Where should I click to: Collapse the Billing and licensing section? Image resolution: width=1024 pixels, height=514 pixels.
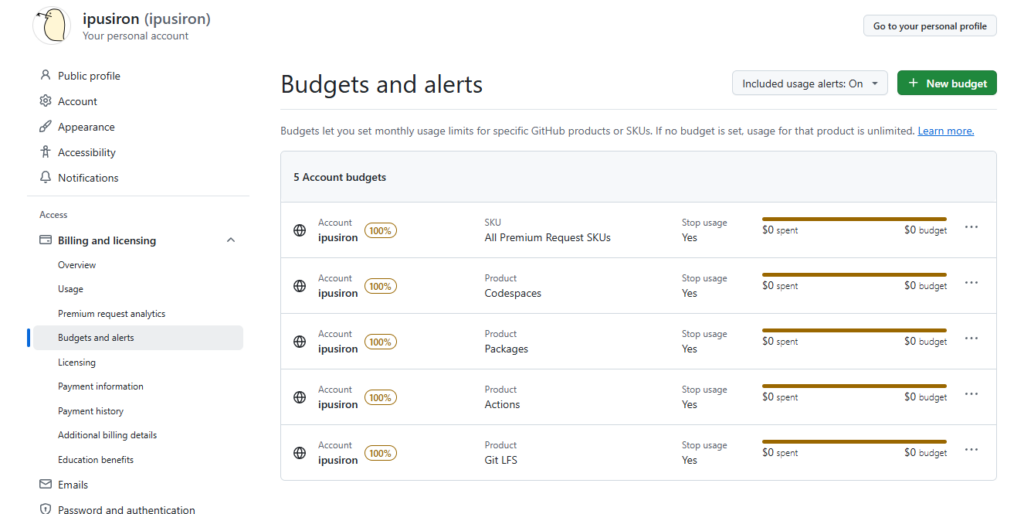pos(231,241)
